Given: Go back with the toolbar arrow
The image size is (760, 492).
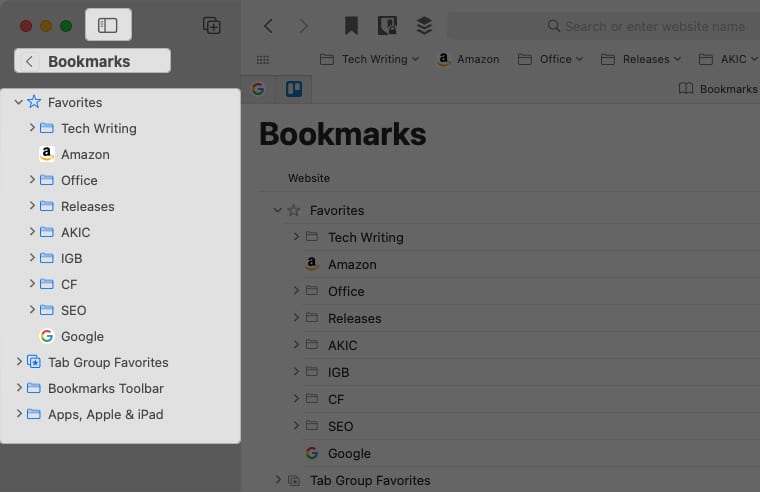Looking at the screenshot, I should coord(269,26).
